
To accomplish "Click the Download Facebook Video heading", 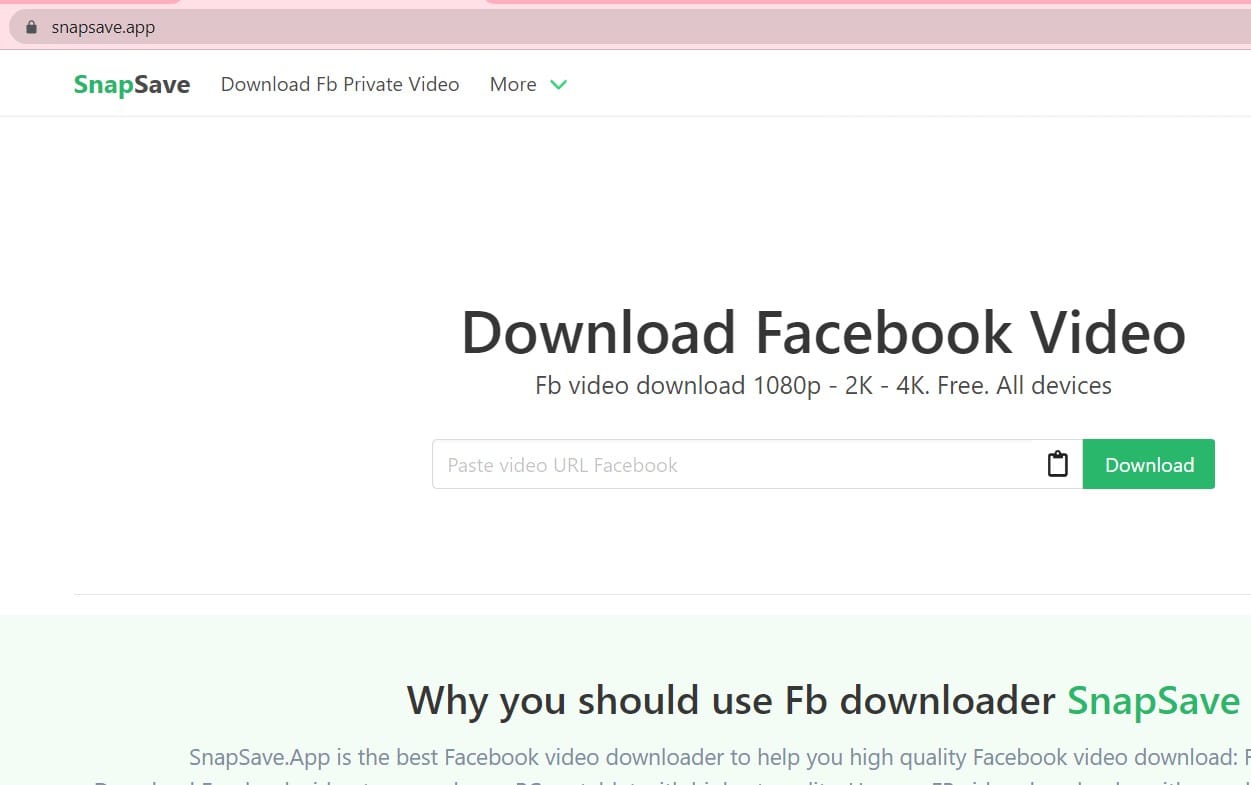I will click(x=823, y=332).
